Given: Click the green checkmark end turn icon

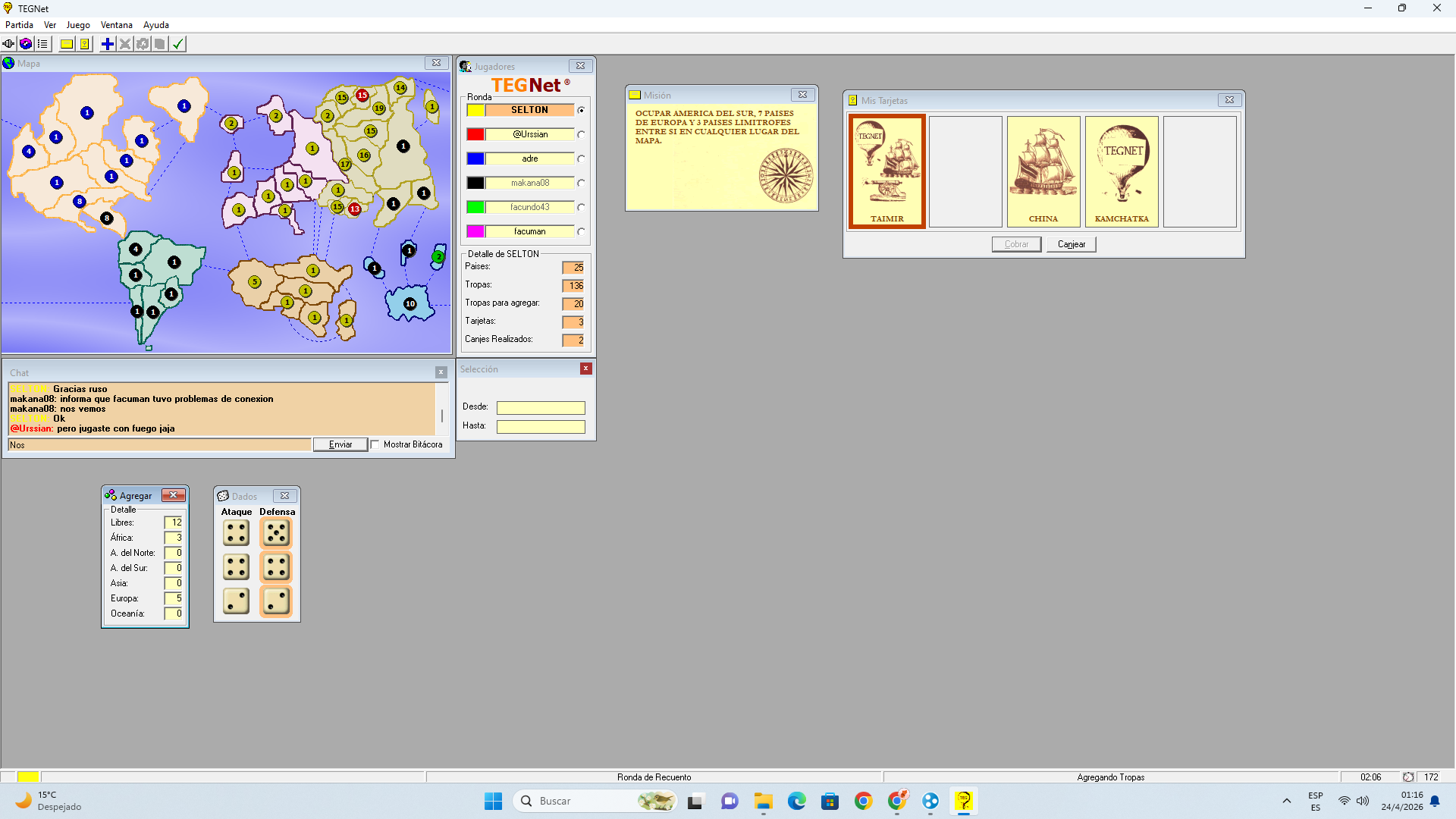Looking at the screenshot, I should (x=178, y=44).
